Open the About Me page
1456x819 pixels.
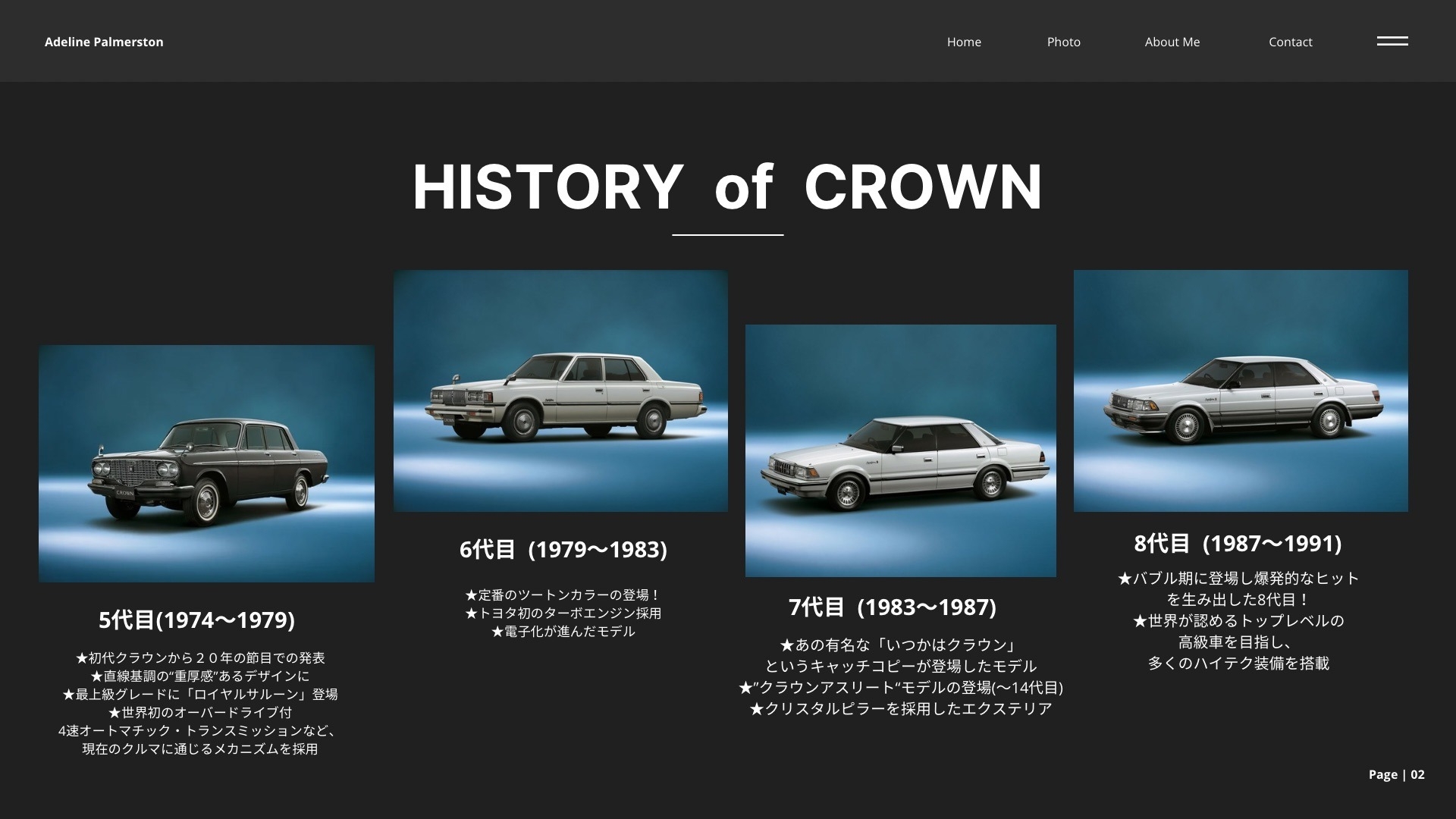pyautogui.click(x=1172, y=42)
